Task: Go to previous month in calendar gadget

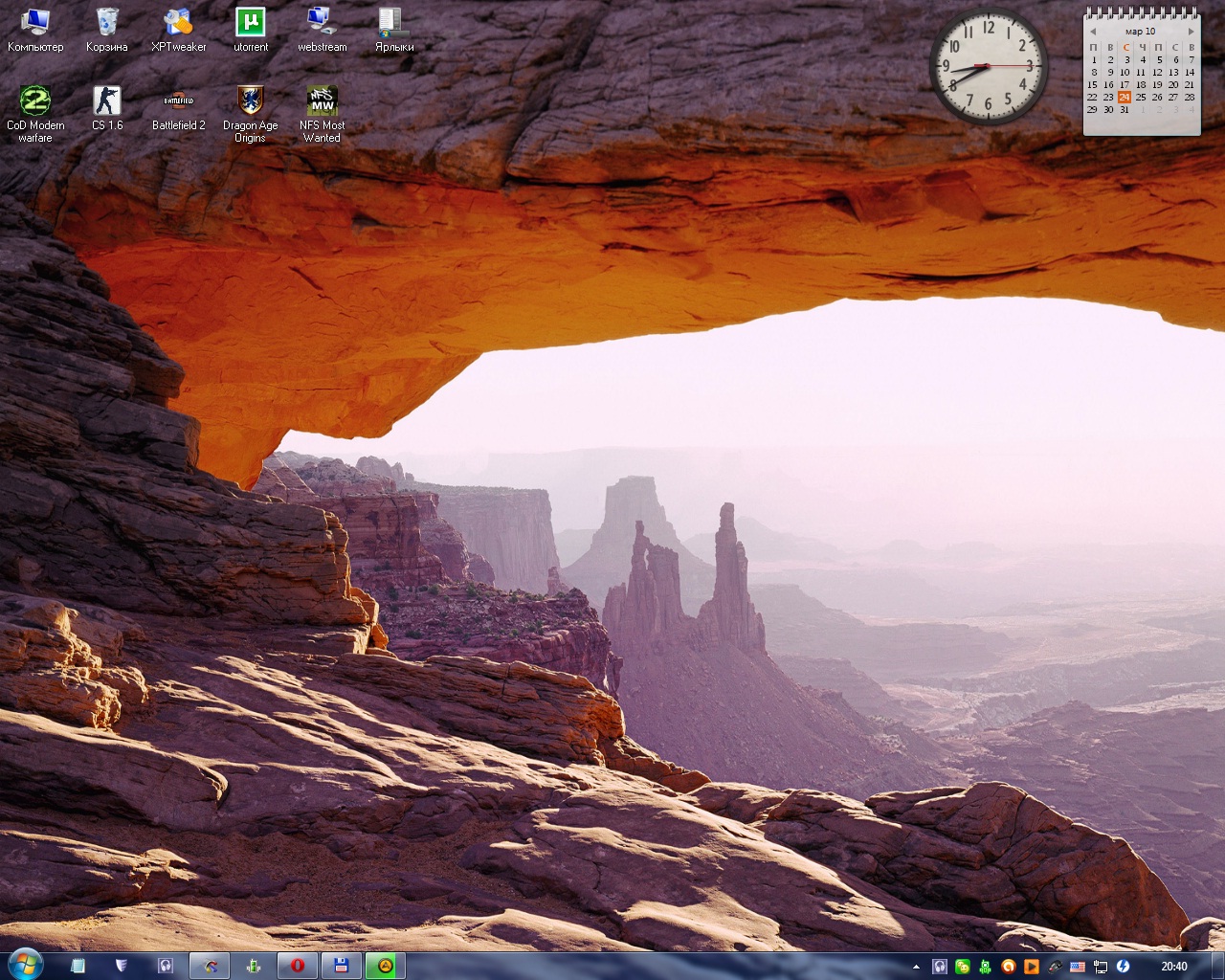Action: (1093, 32)
